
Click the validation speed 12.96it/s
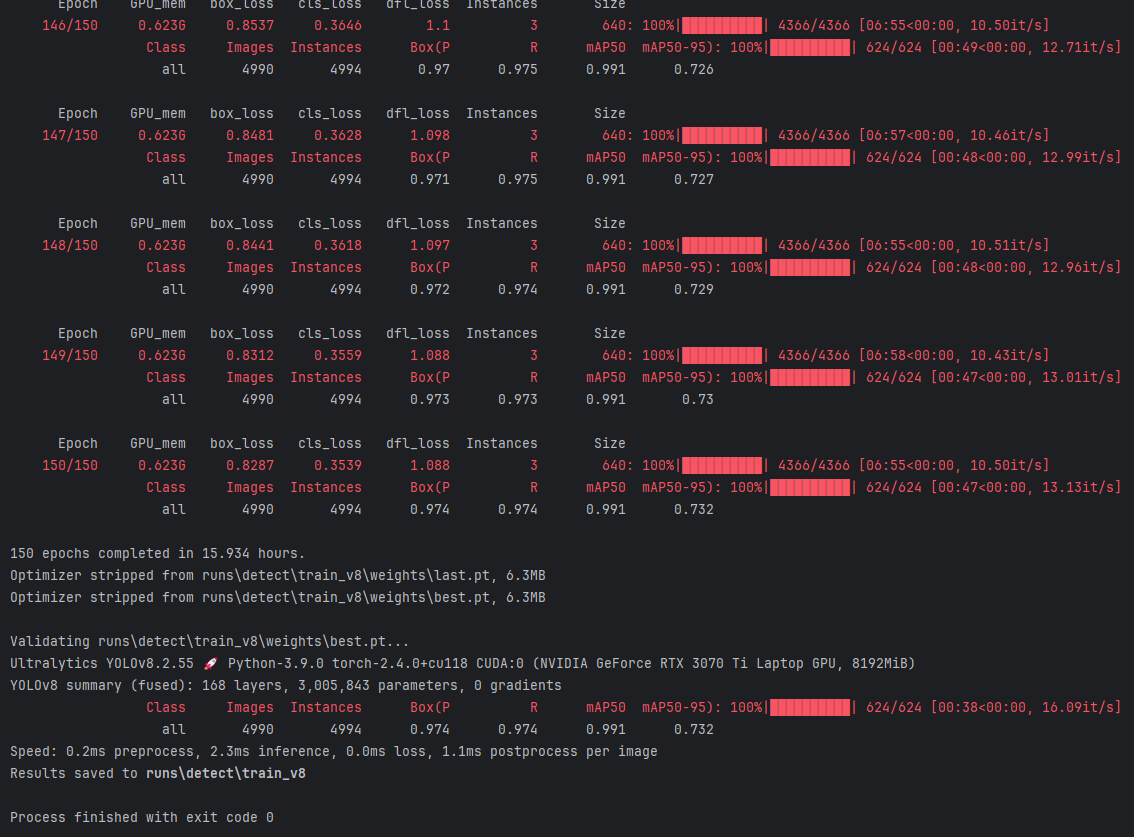click(x=1078, y=268)
